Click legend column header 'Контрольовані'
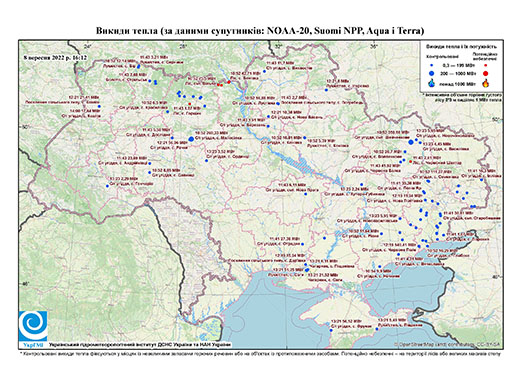Screen dimensions: 520x368 point(443,57)
